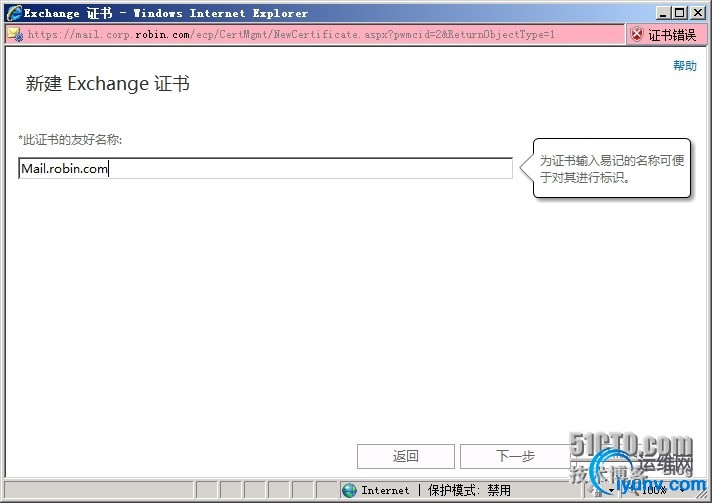Click the address bar URL
The width and height of the screenshot is (712, 503).
point(291,35)
